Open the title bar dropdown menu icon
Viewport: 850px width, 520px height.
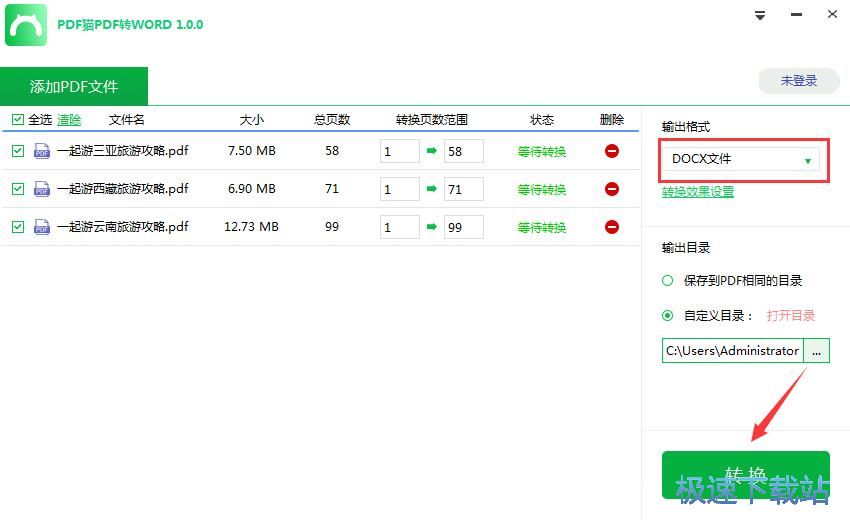[x=760, y=15]
